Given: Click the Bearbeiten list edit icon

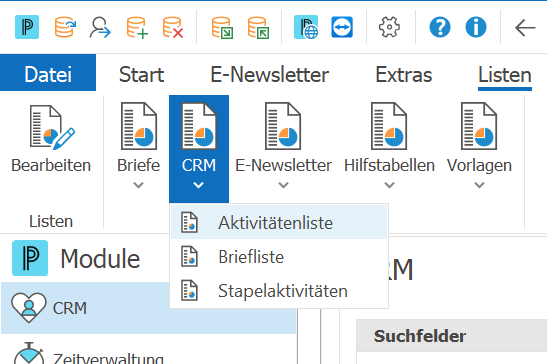Looking at the screenshot, I should [x=52, y=127].
